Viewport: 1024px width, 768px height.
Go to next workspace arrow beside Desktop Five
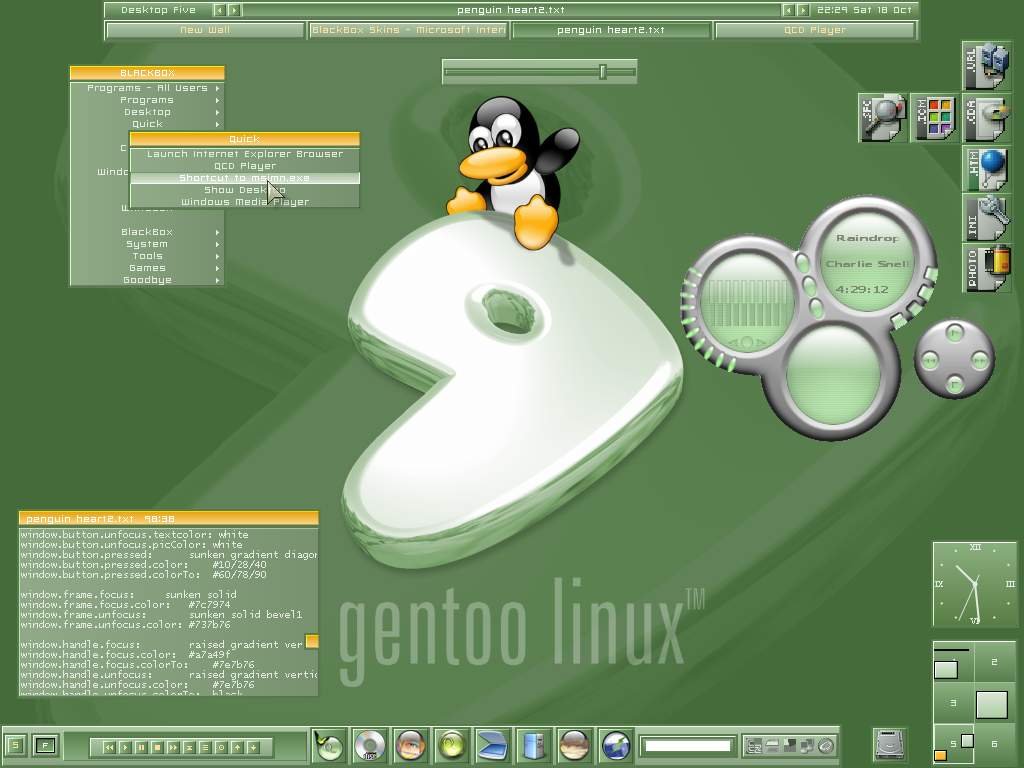234,10
